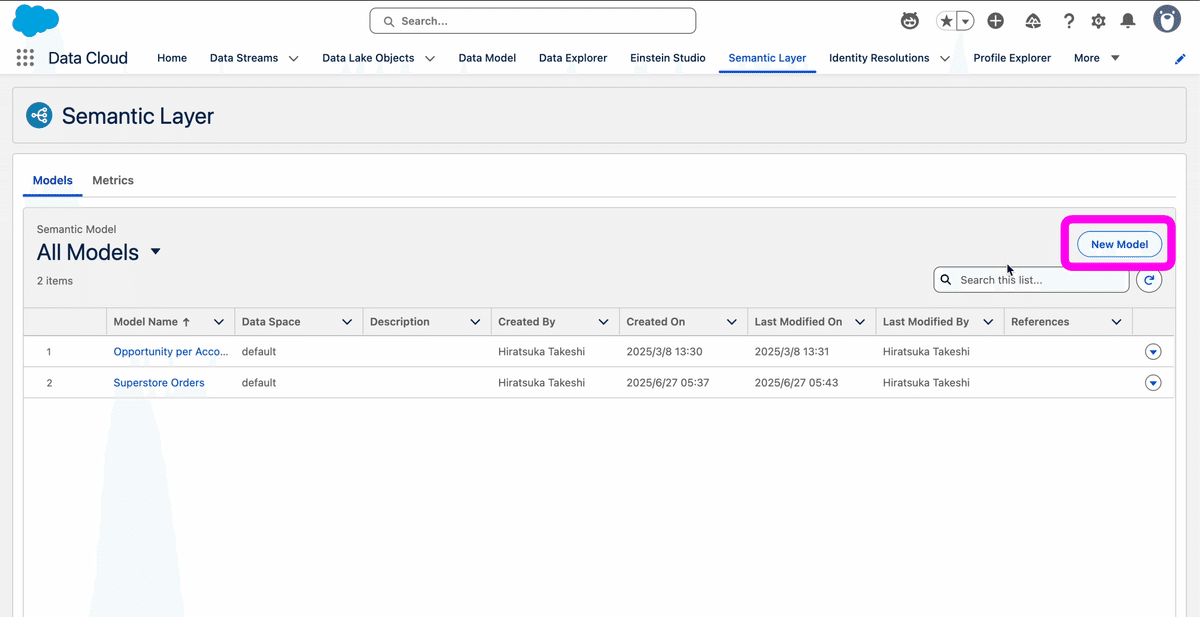The height and width of the screenshot is (617, 1200).
Task: Open the All Models list selector
Action: tap(156, 252)
